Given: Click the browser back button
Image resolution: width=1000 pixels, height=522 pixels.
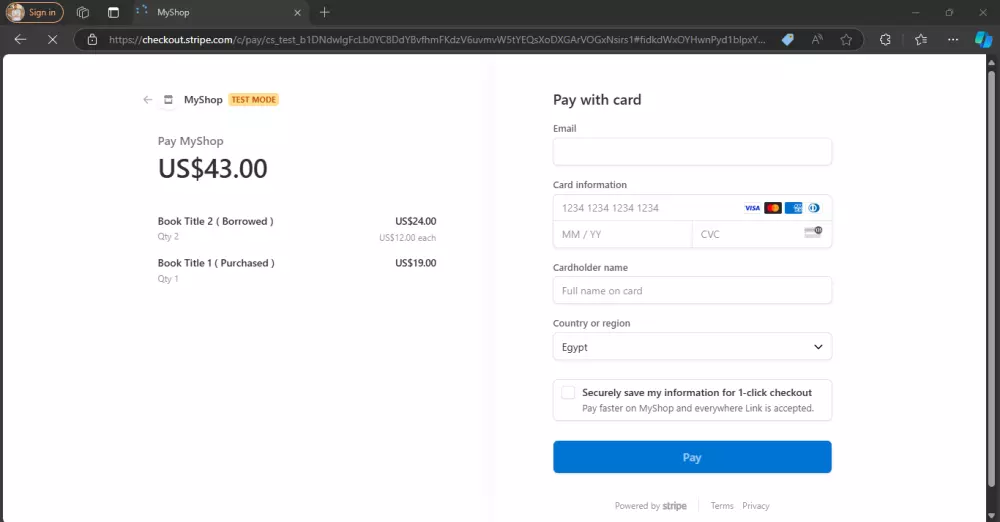Looking at the screenshot, I should pos(20,40).
